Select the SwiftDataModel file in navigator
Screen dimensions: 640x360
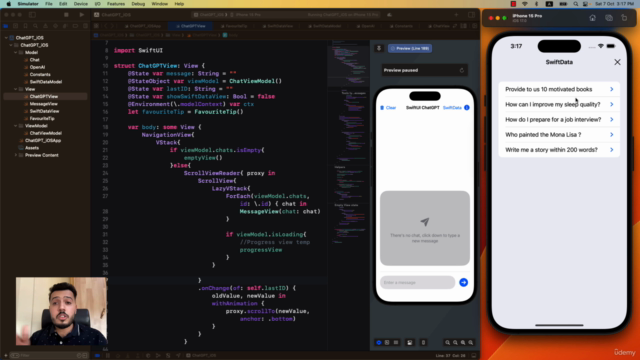(45, 82)
